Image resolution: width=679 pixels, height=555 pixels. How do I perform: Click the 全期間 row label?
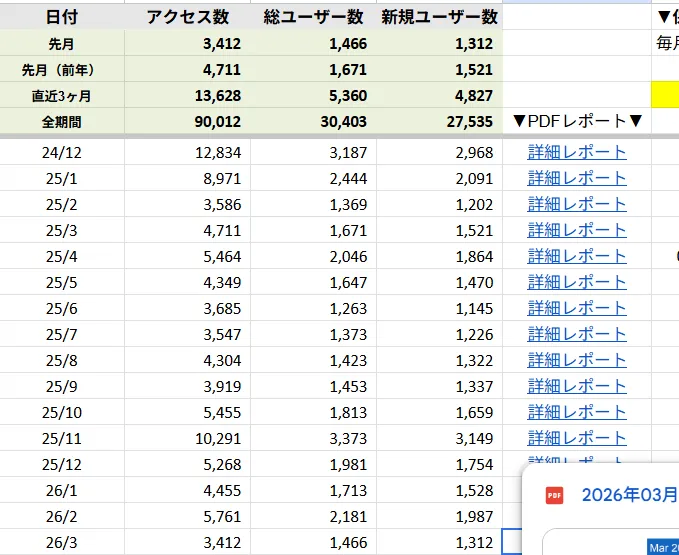tap(62, 121)
